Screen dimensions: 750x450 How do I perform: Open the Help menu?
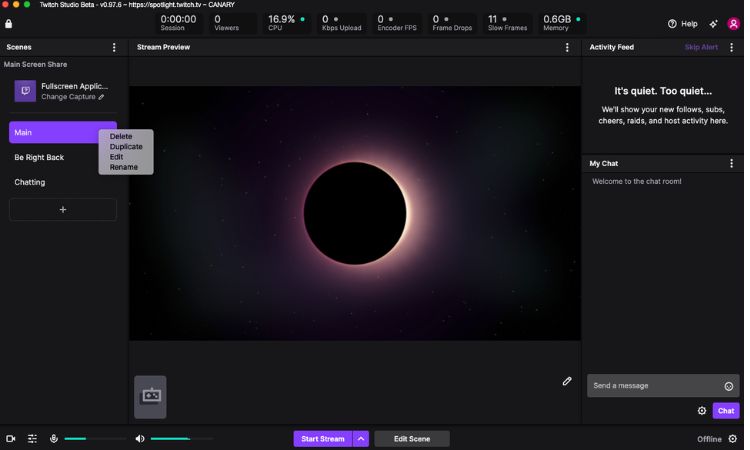click(x=683, y=23)
